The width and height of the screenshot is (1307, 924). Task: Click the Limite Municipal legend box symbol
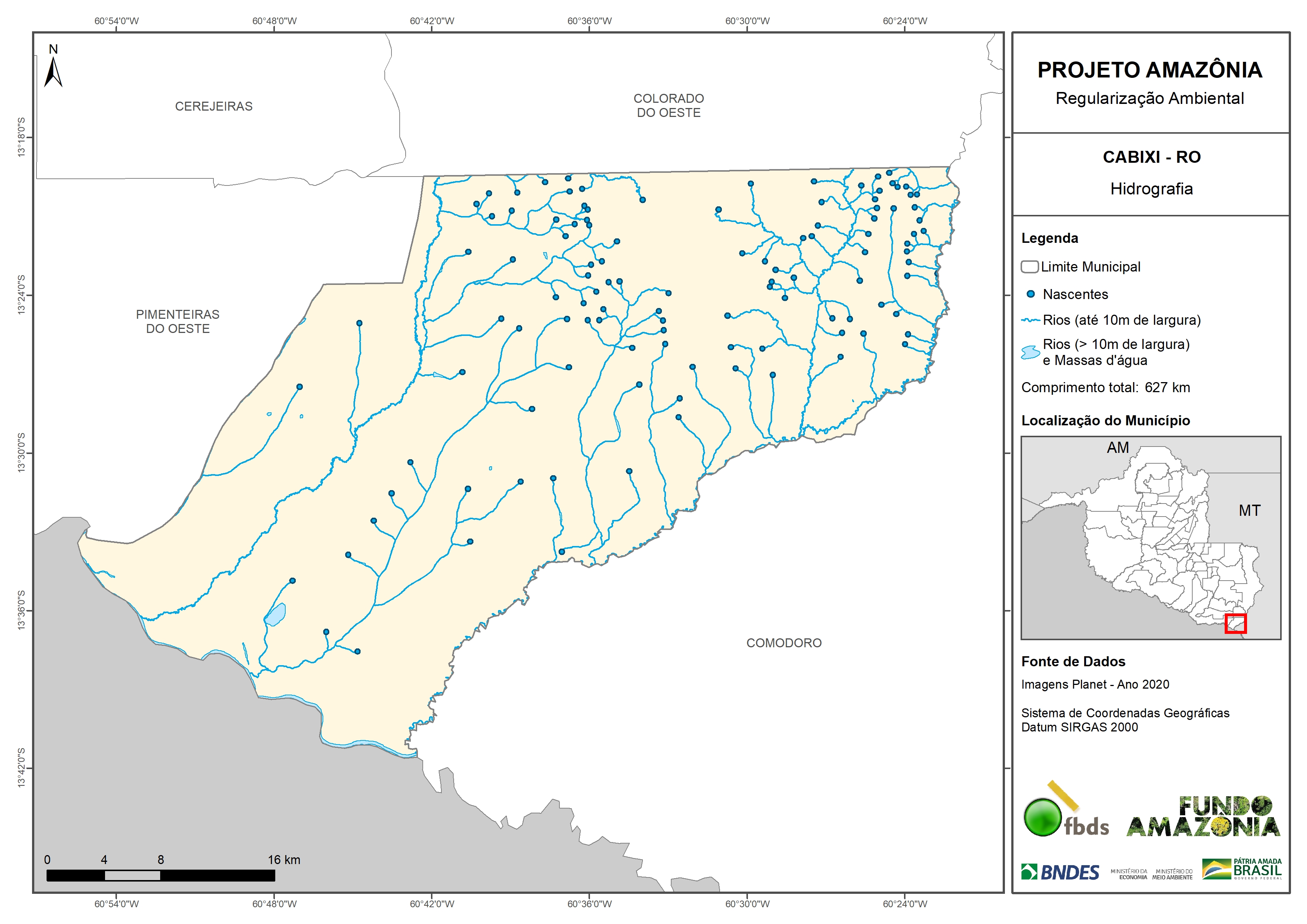click(1029, 266)
